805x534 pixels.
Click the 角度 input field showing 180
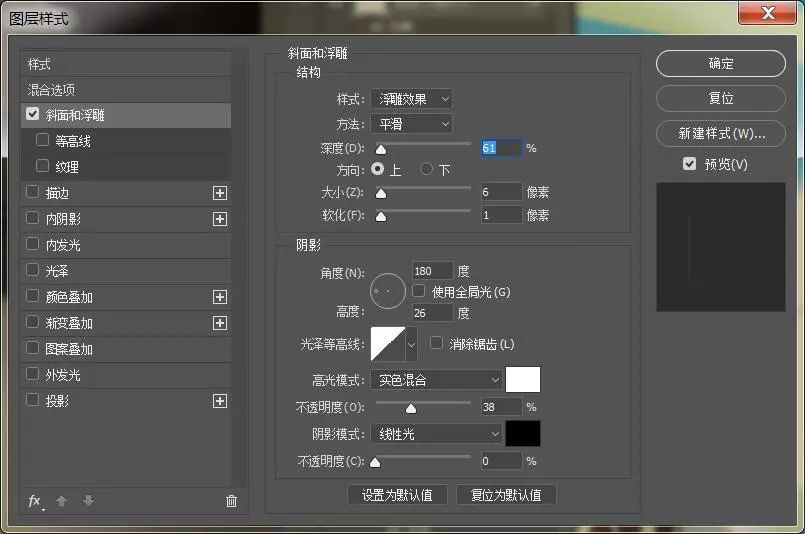pos(432,271)
